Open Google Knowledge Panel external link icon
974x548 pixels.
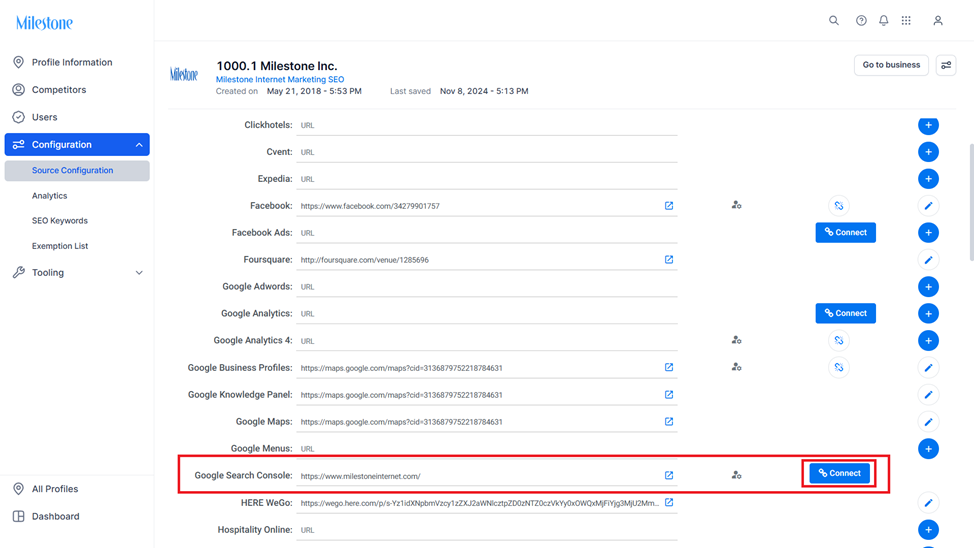click(x=669, y=395)
